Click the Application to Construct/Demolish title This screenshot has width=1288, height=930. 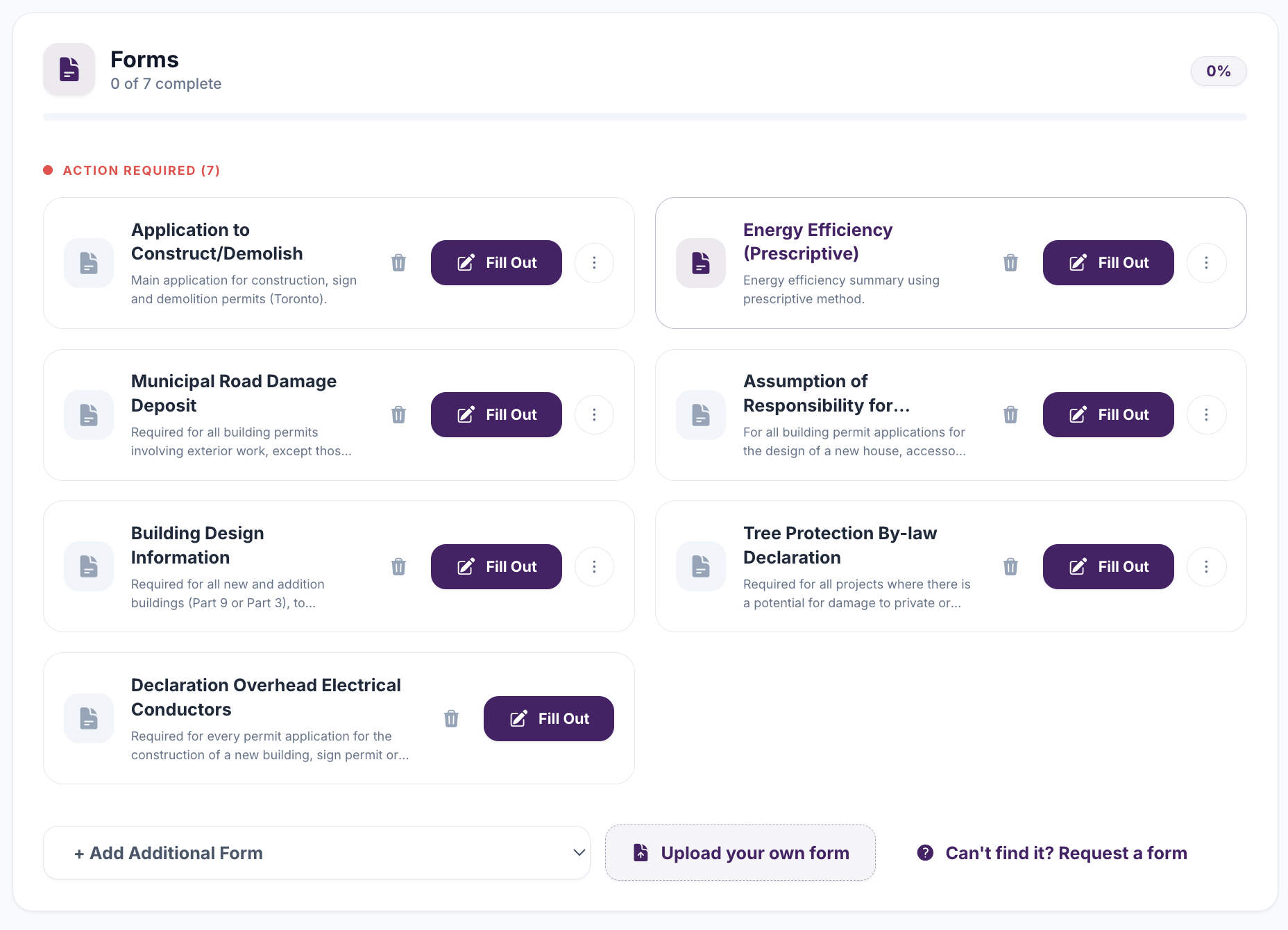(x=217, y=242)
